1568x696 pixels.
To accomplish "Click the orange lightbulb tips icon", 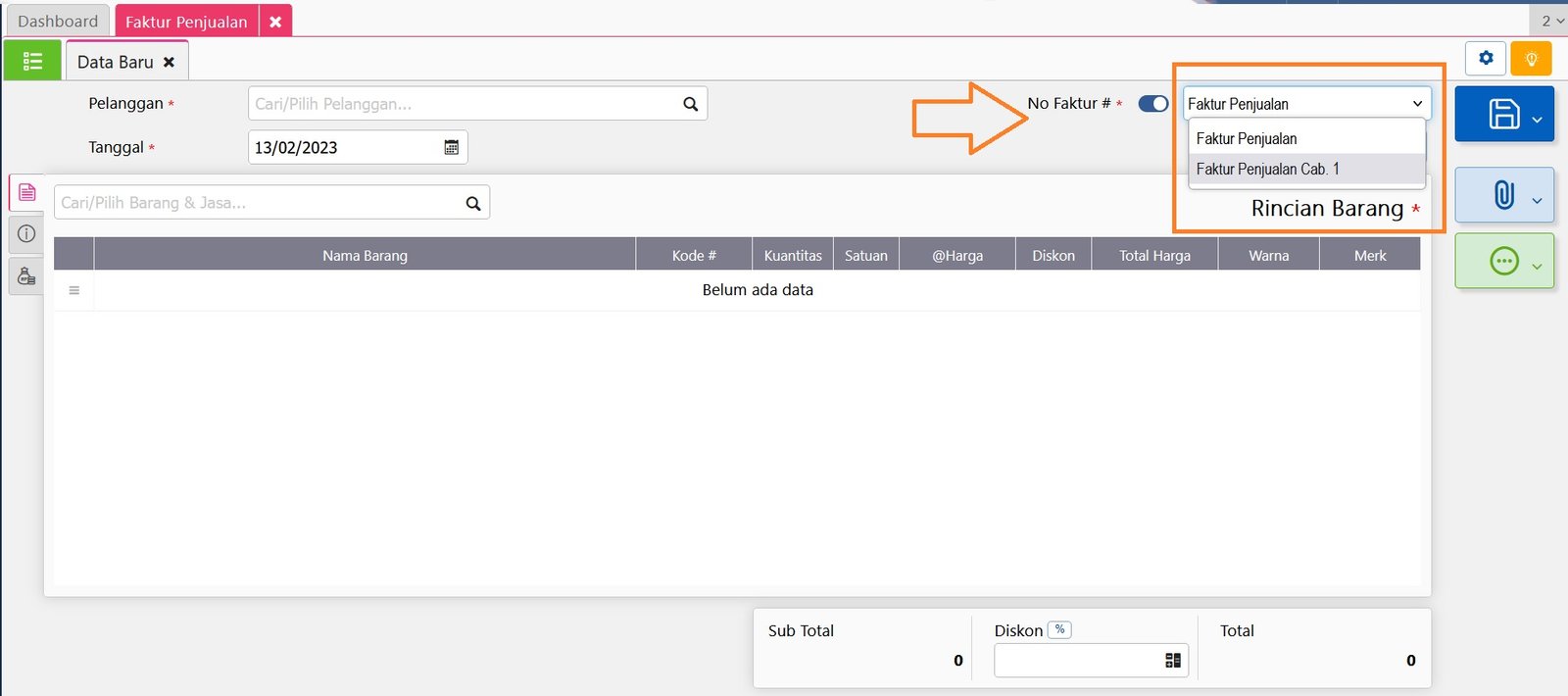I will point(1531,59).
